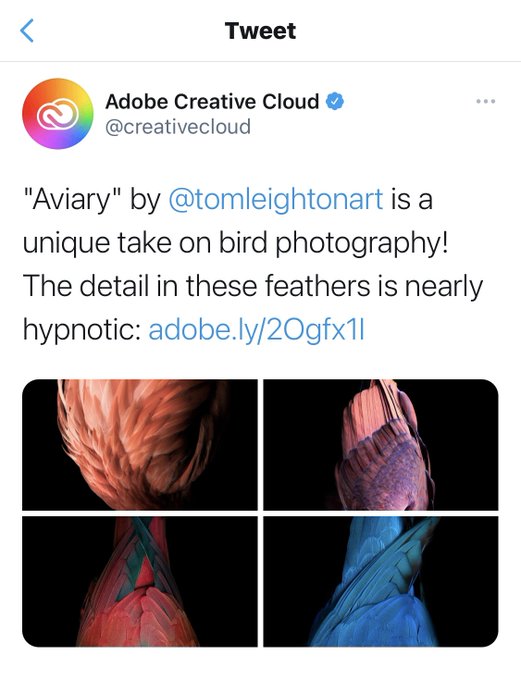Viewport: 521px width, 680px height.
Task: Go back using the blue chevron arrow
Action: (27, 31)
